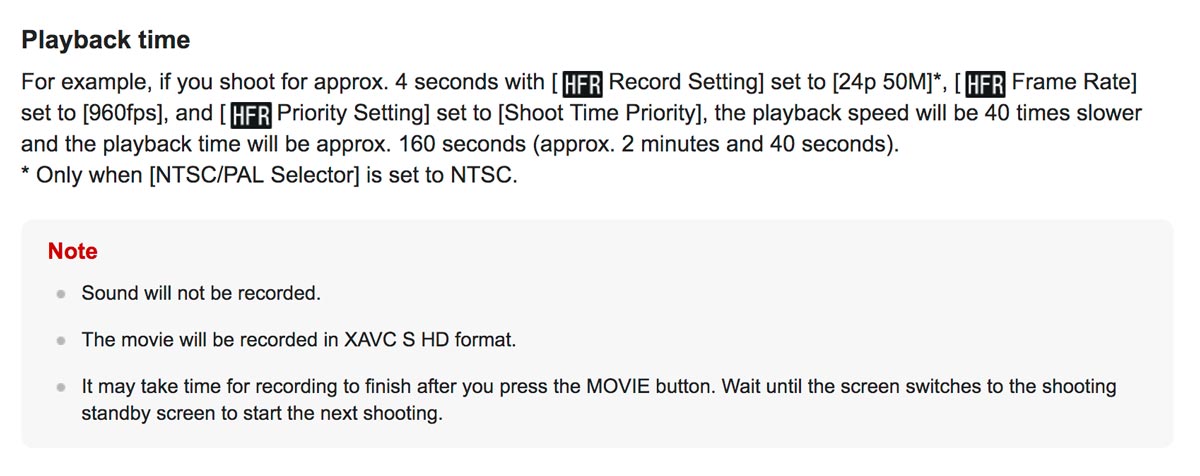Click the HFR icon before Record Setting

pos(582,81)
